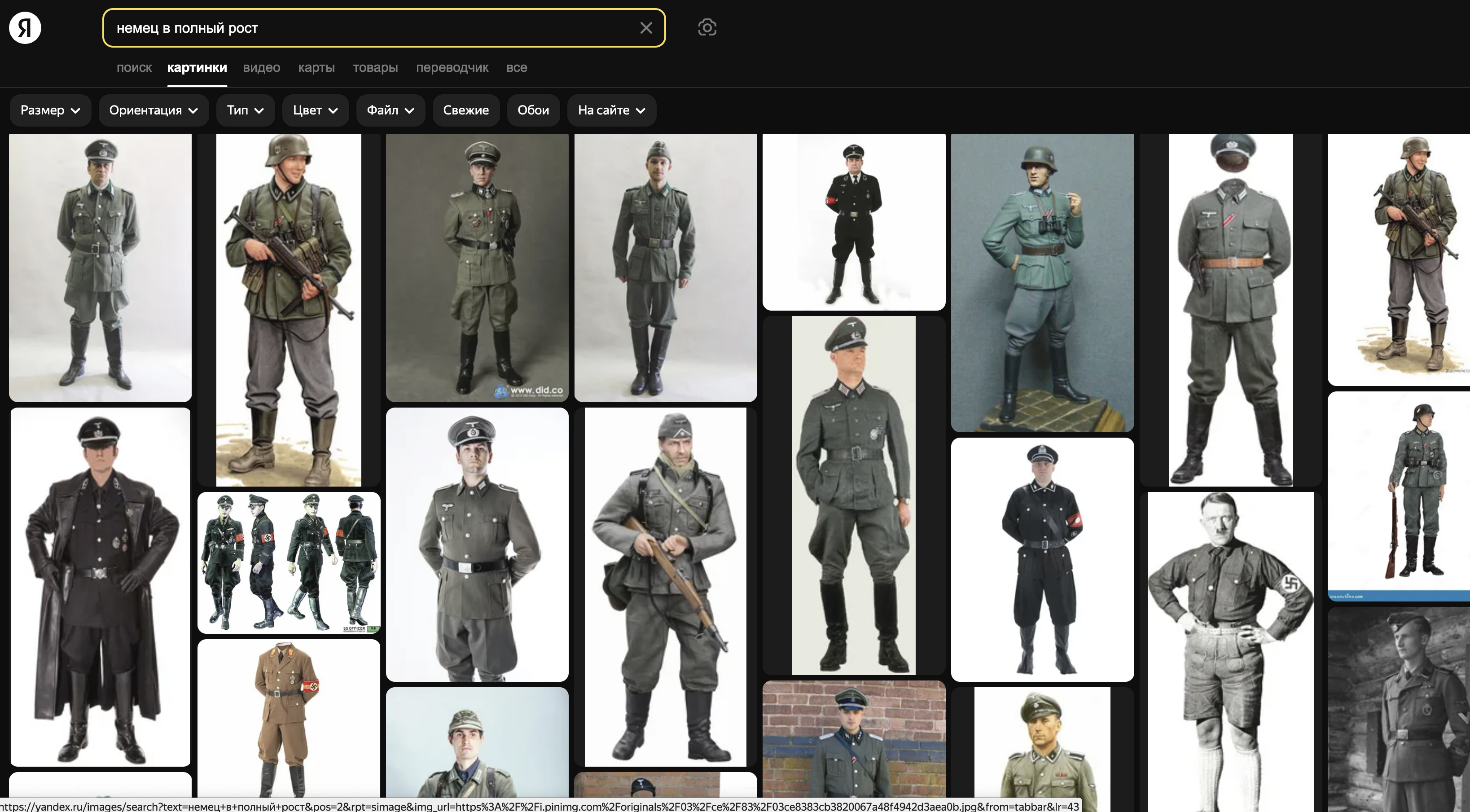Click the все services link
1470x812 pixels.
coord(517,67)
